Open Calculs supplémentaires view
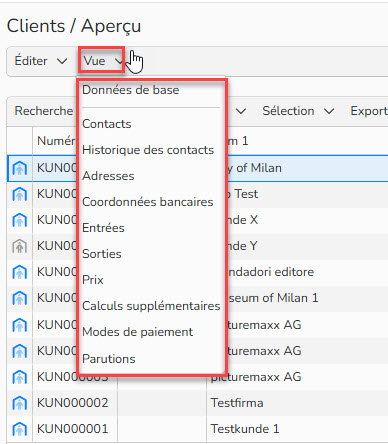388x444 pixels. (x=151, y=306)
